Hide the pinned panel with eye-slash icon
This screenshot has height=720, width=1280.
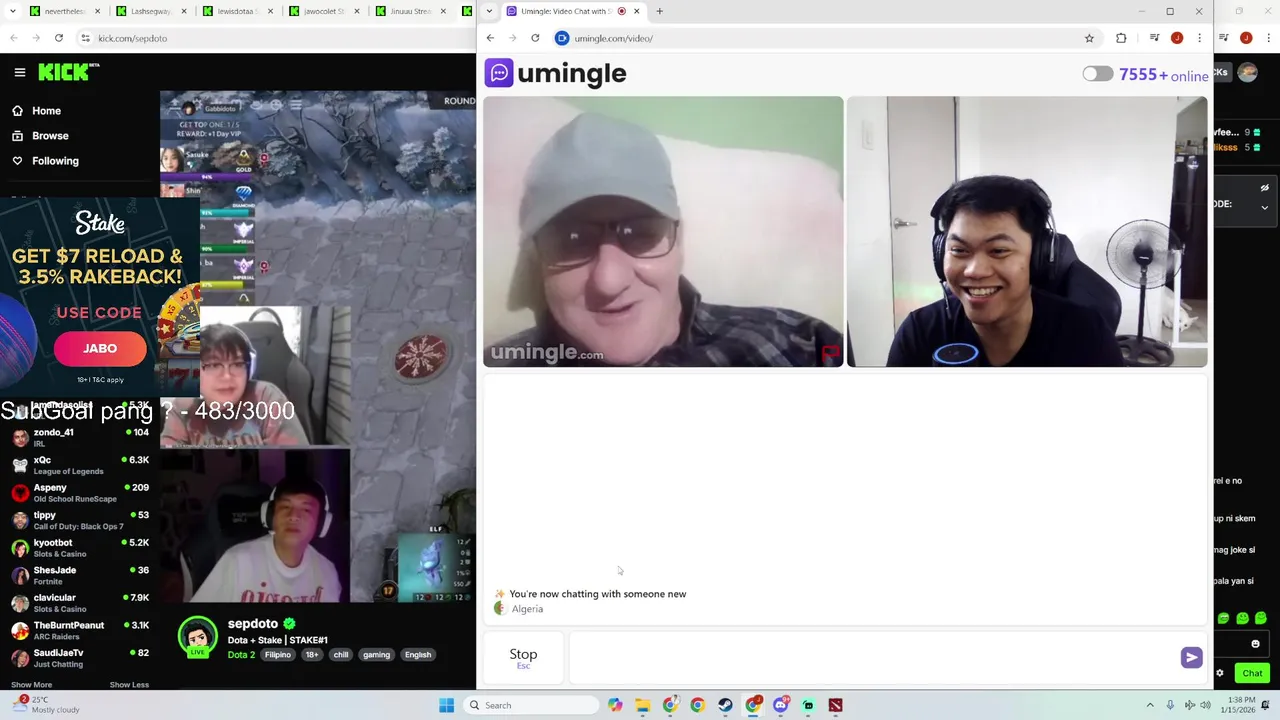tap(1264, 188)
